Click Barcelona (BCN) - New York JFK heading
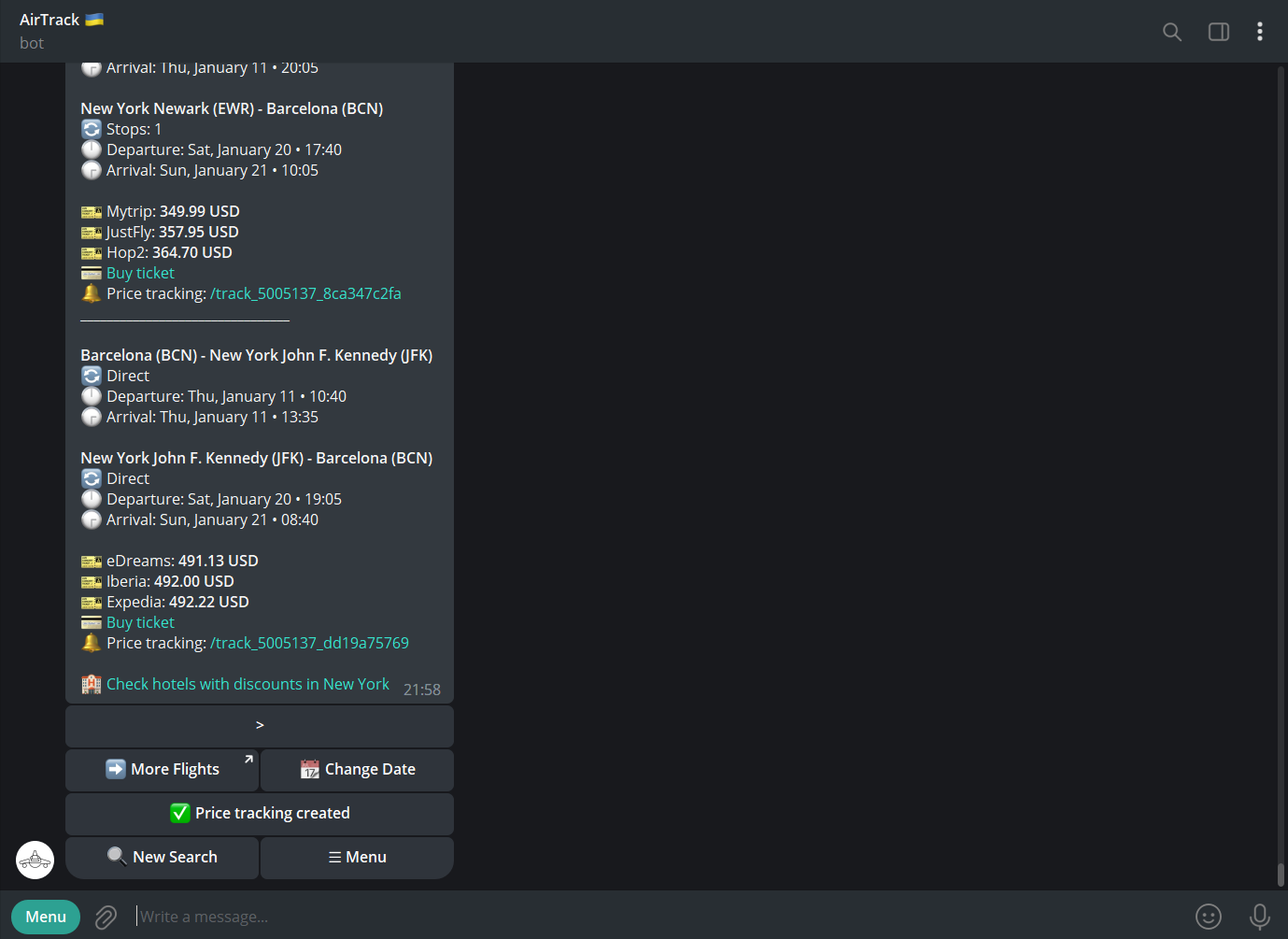 257,355
